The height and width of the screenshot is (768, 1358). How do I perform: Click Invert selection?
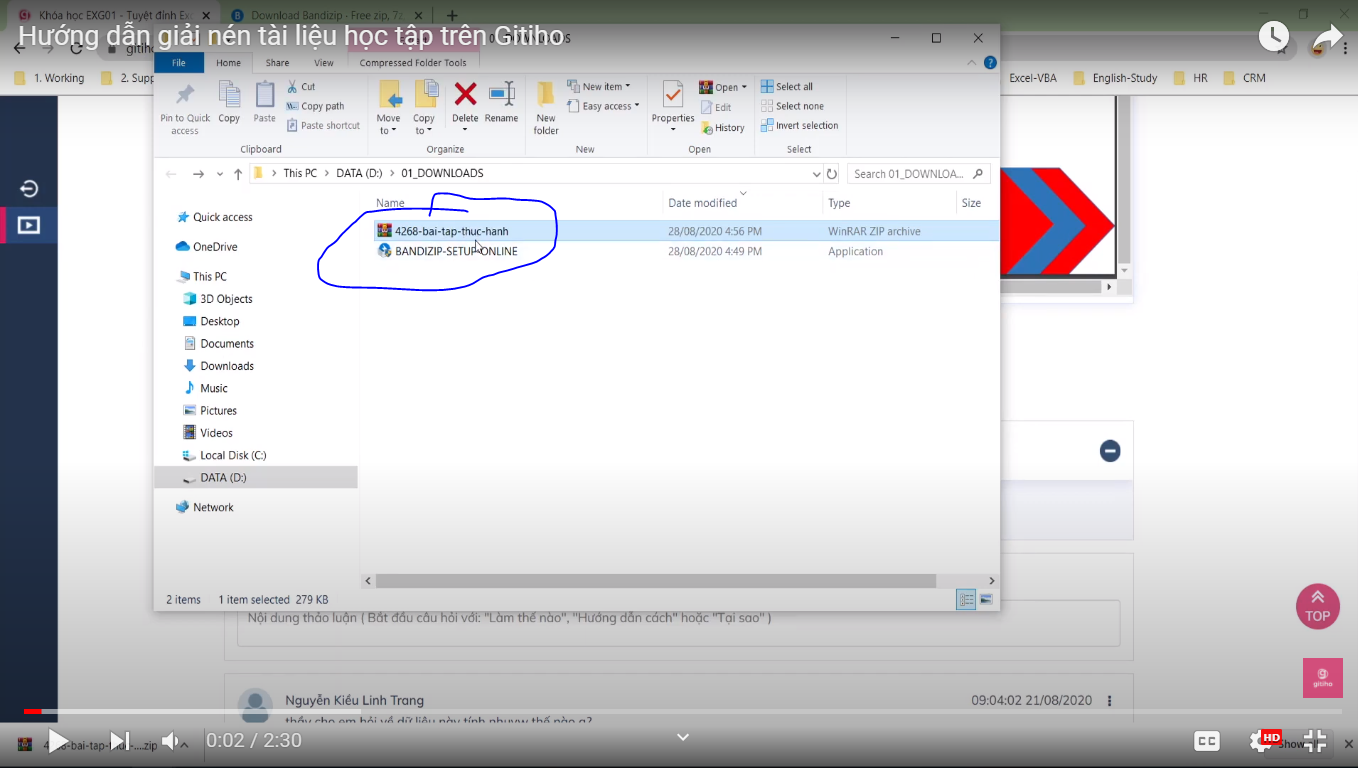point(800,126)
